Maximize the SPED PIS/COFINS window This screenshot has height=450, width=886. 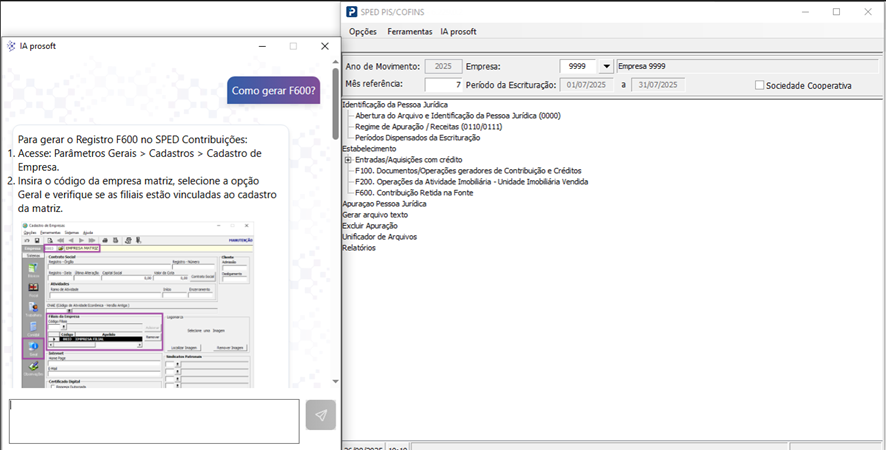tap(836, 12)
